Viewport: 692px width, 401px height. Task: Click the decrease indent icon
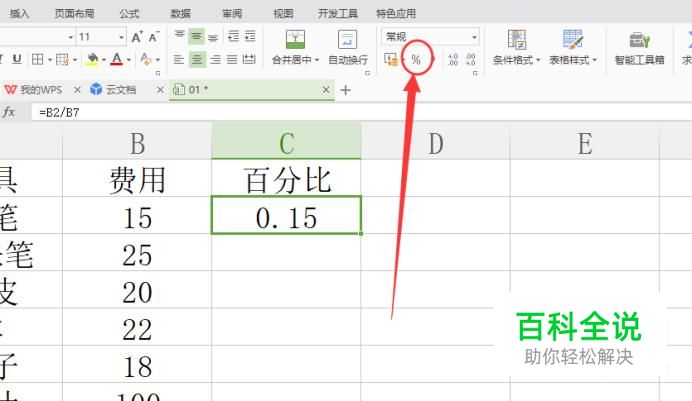pos(233,36)
